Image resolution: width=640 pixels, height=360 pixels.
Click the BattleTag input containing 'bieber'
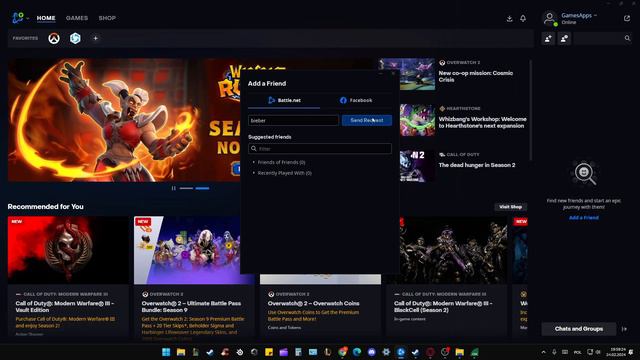click(x=293, y=120)
